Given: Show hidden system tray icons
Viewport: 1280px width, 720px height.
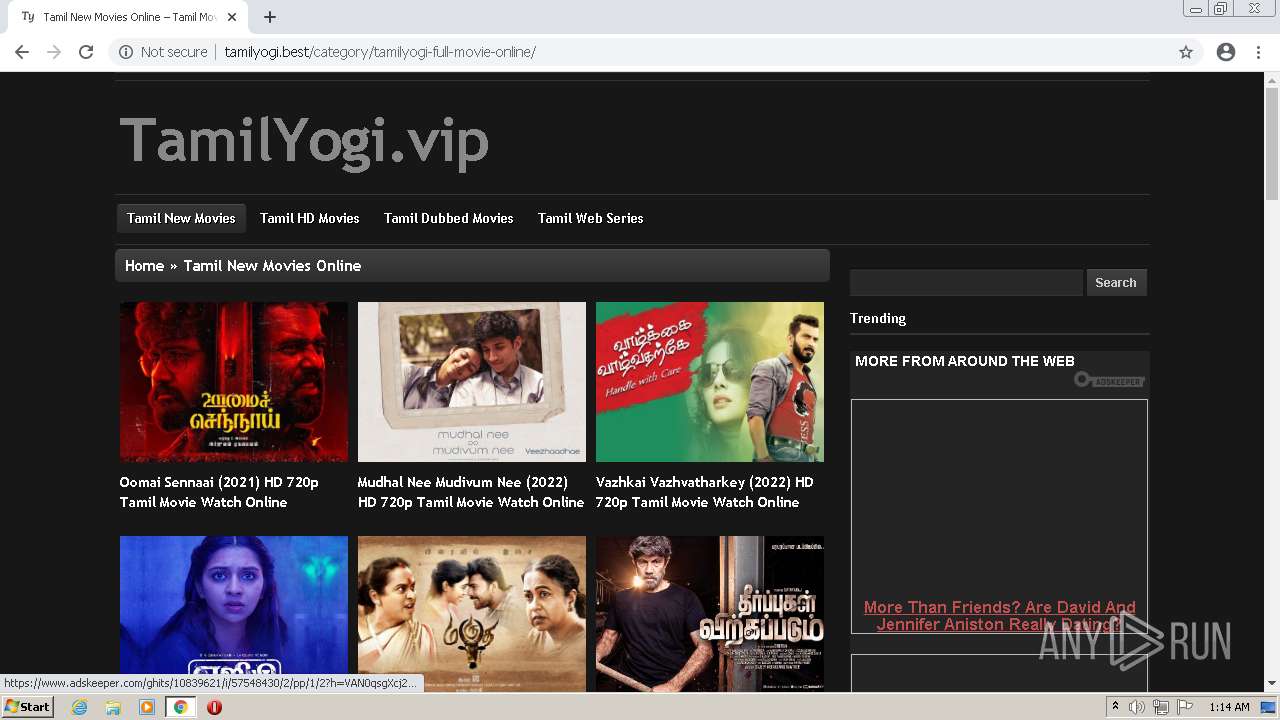Looking at the screenshot, I should [1115, 707].
